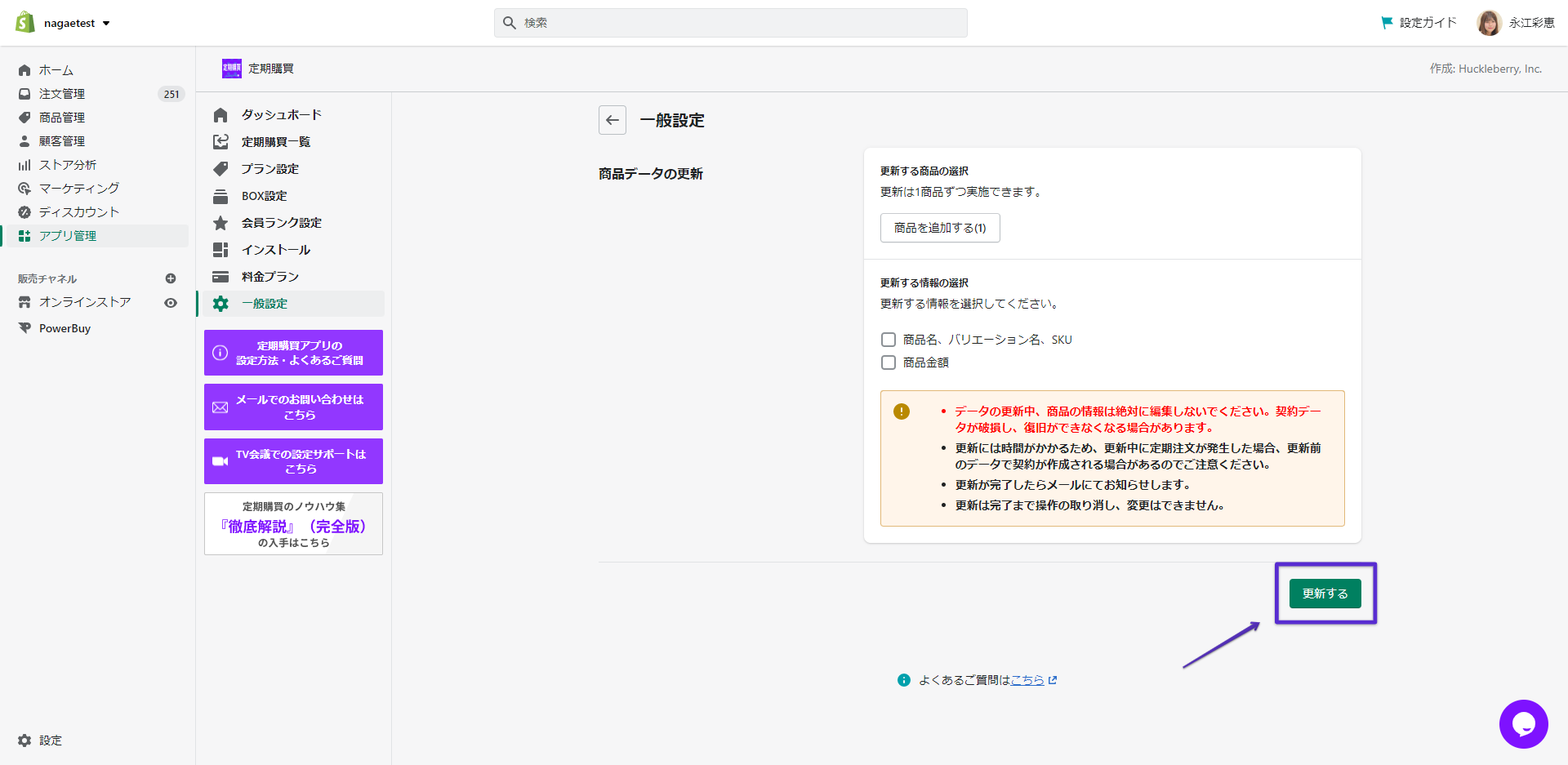This screenshot has width=1568, height=765.
Task: Select 一般設定 general settings
Action: (x=292, y=304)
